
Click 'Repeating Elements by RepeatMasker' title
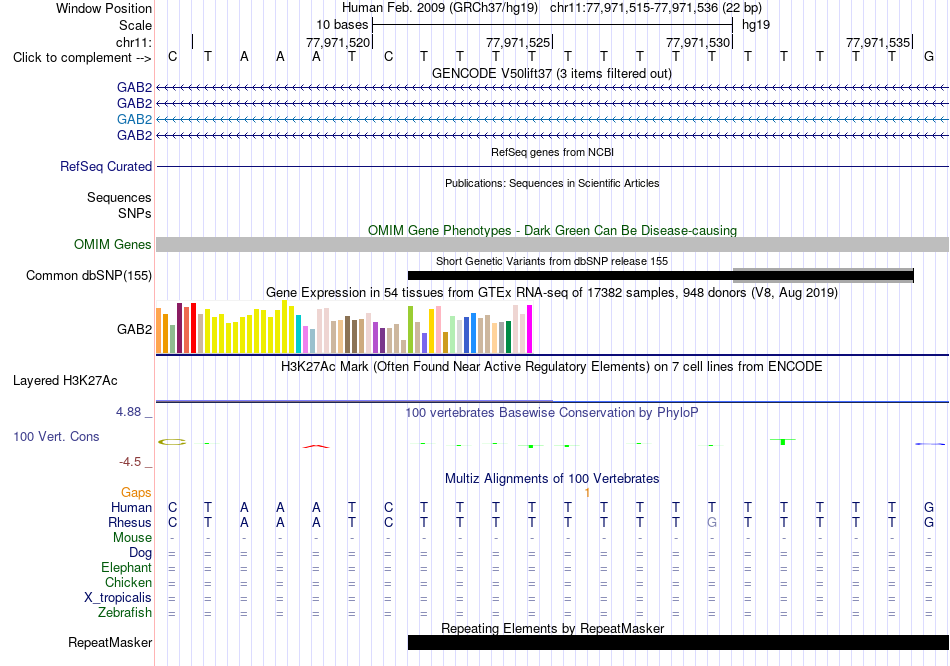tap(552, 628)
